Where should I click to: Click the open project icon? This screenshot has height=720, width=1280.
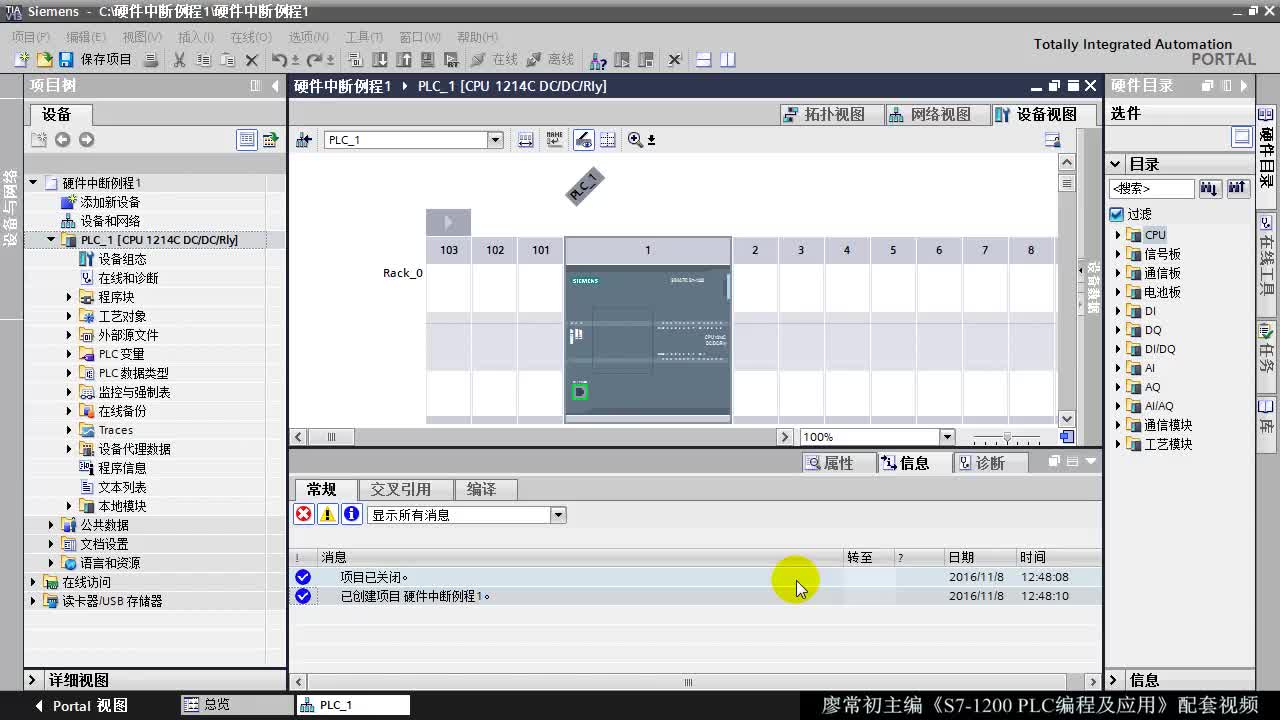[44, 60]
